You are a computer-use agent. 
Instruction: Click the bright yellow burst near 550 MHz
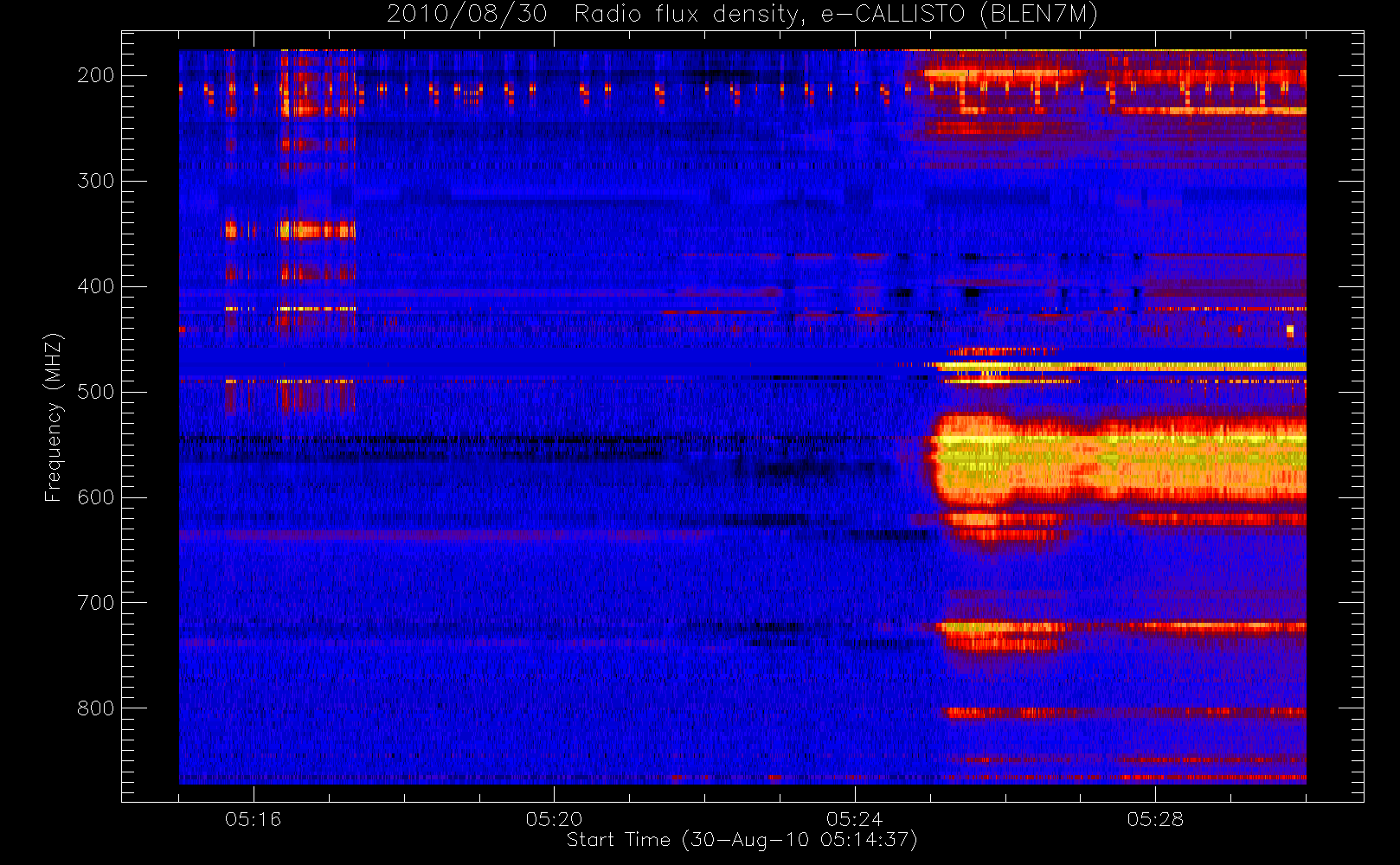click(1118, 460)
